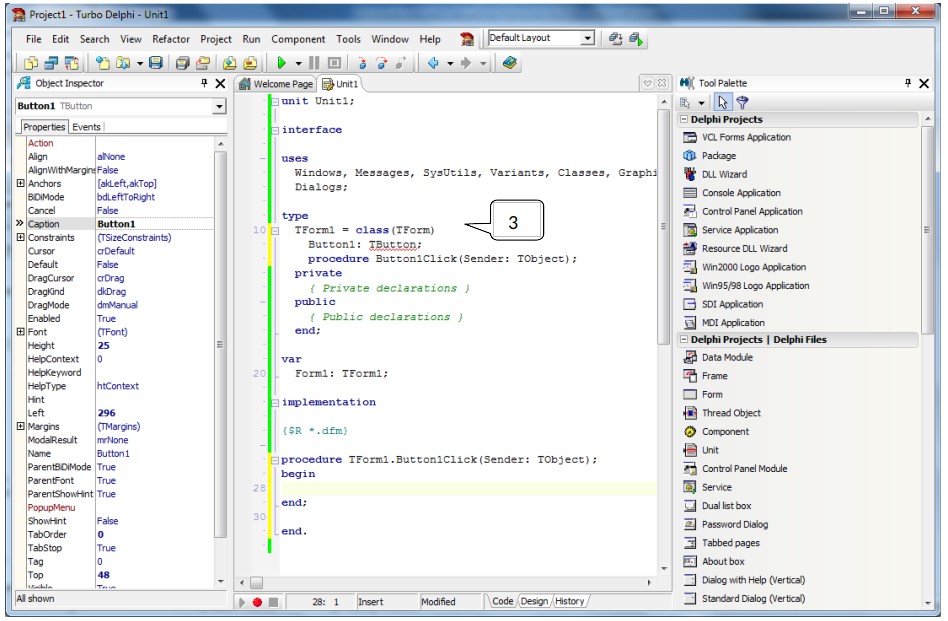Open the Button1 component selector dropdown
Viewport: 948px width, 621px height.
point(218,106)
